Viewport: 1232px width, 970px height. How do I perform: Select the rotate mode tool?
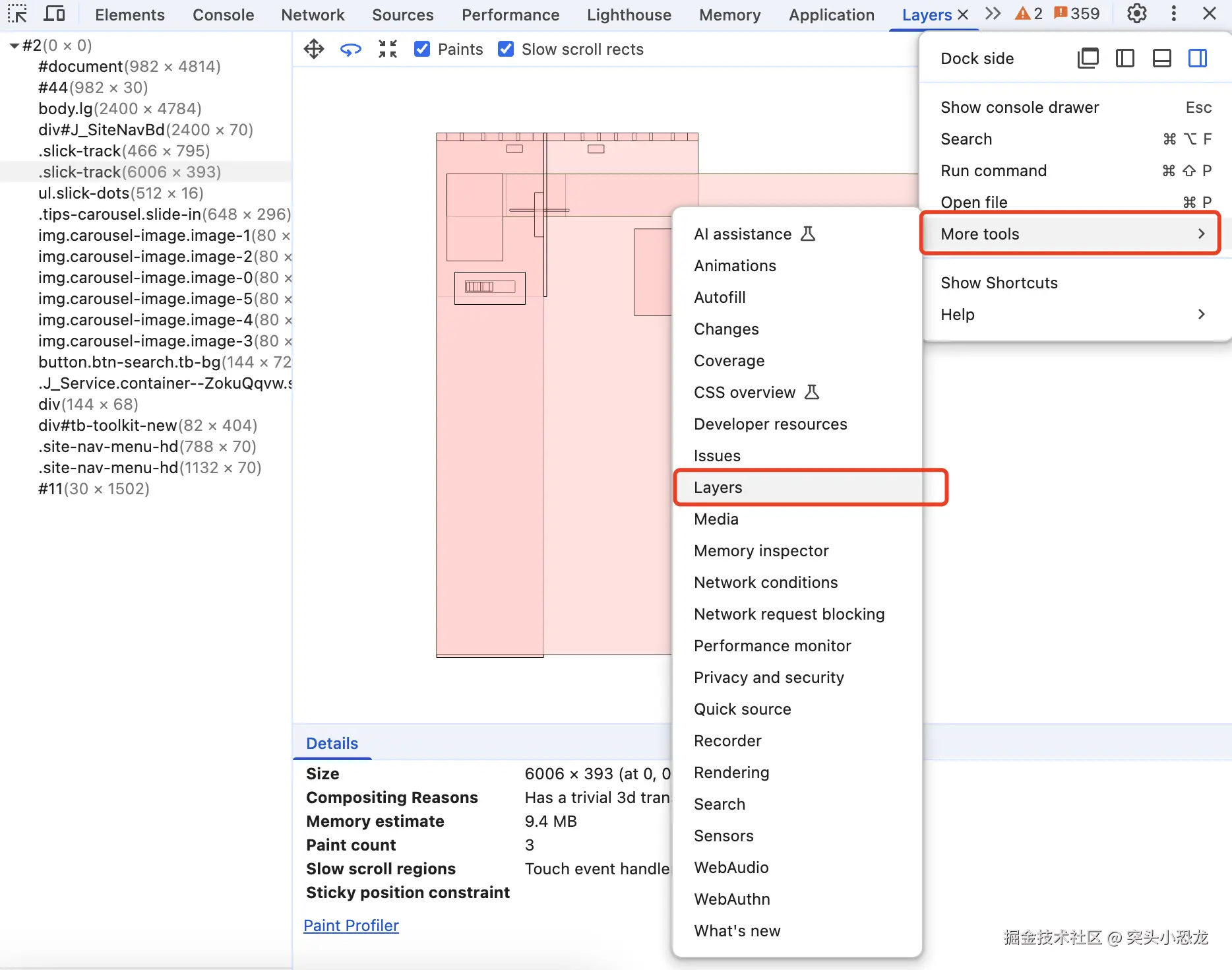click(x=351, y=49)
